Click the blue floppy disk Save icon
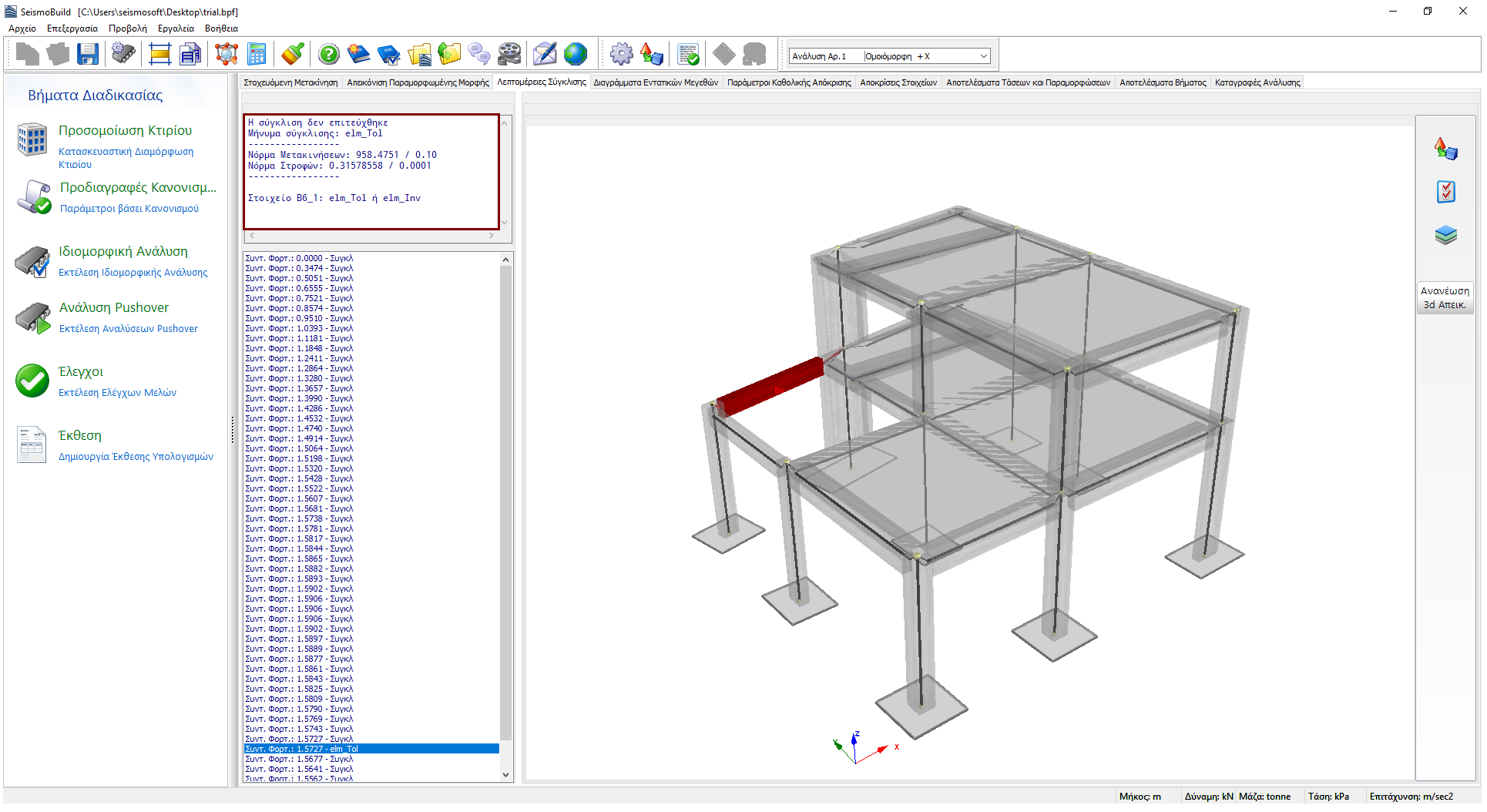Screen dimensions: 1487x812 [88, 54]
